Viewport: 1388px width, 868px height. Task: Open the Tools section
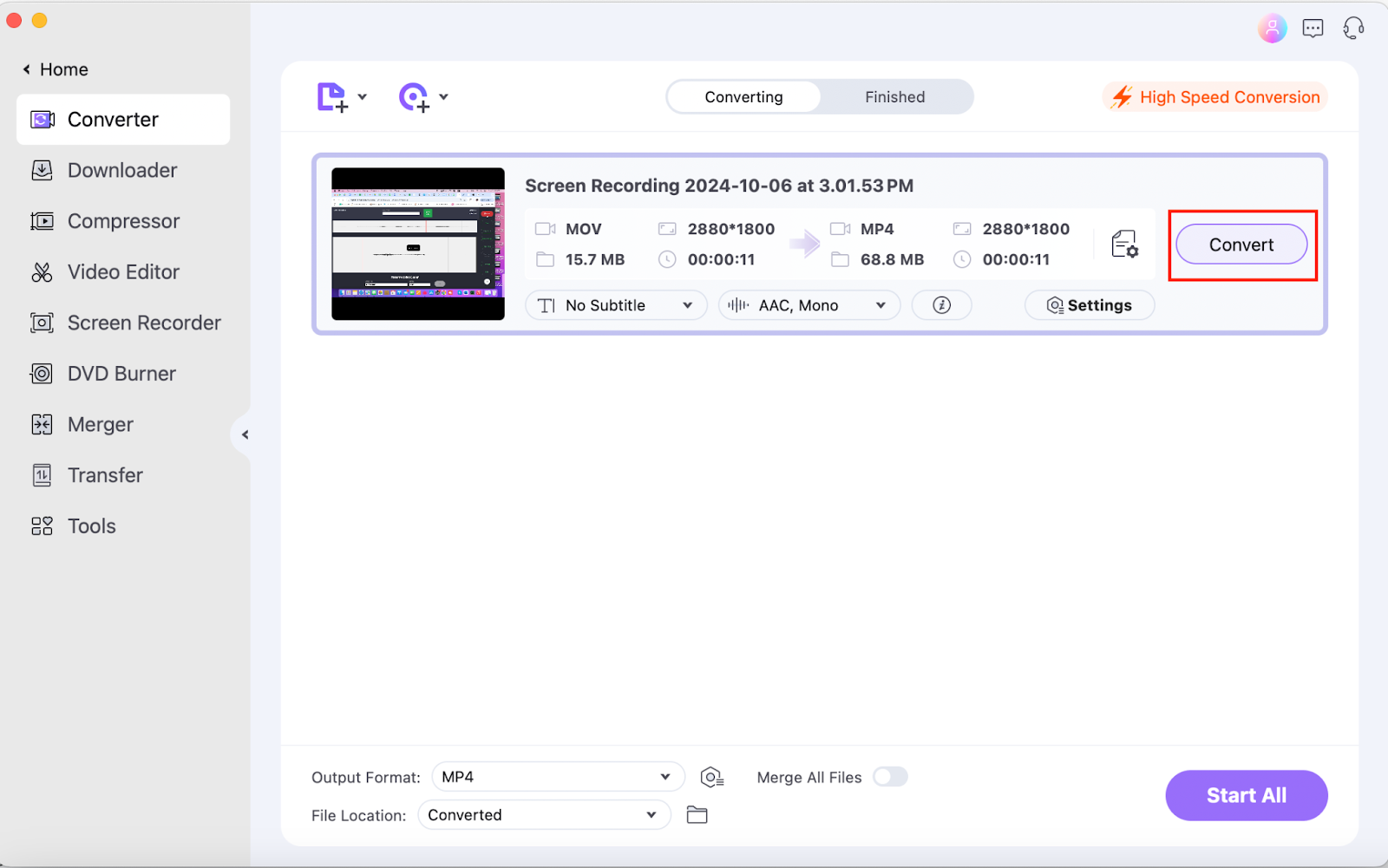click(x=123, y=526)
